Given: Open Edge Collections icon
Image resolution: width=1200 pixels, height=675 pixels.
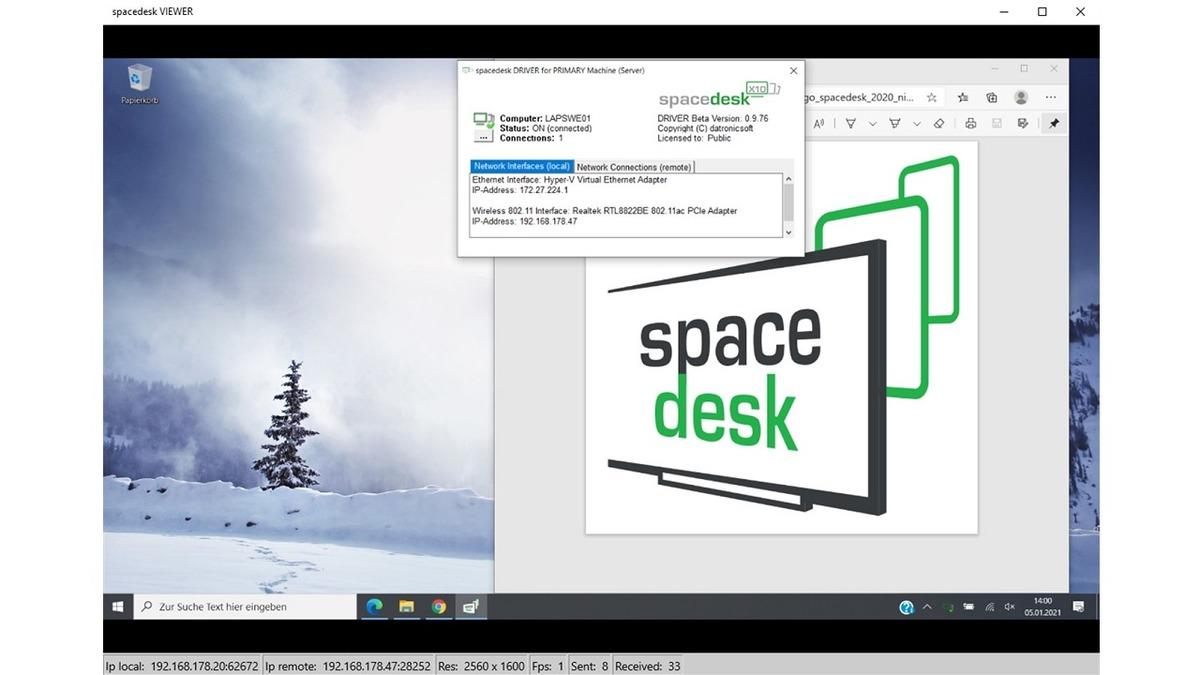Looking at the screenshot, I should pos(992,98).
